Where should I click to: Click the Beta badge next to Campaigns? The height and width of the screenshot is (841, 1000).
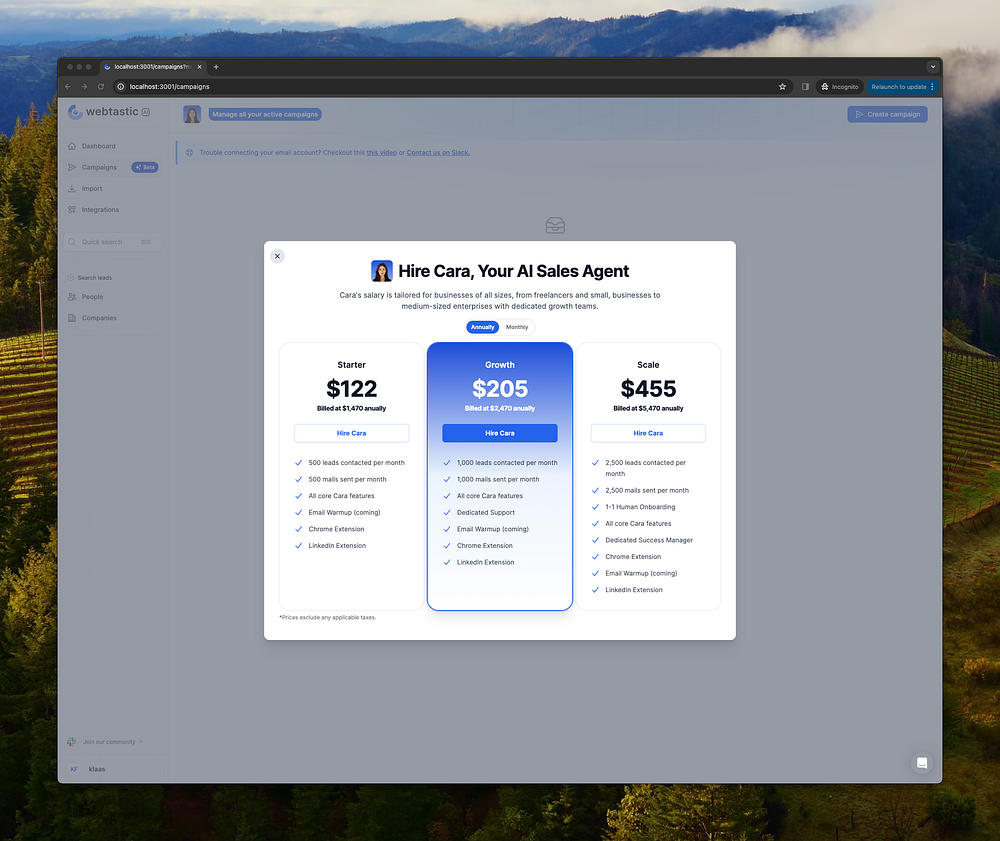point(145,167)
